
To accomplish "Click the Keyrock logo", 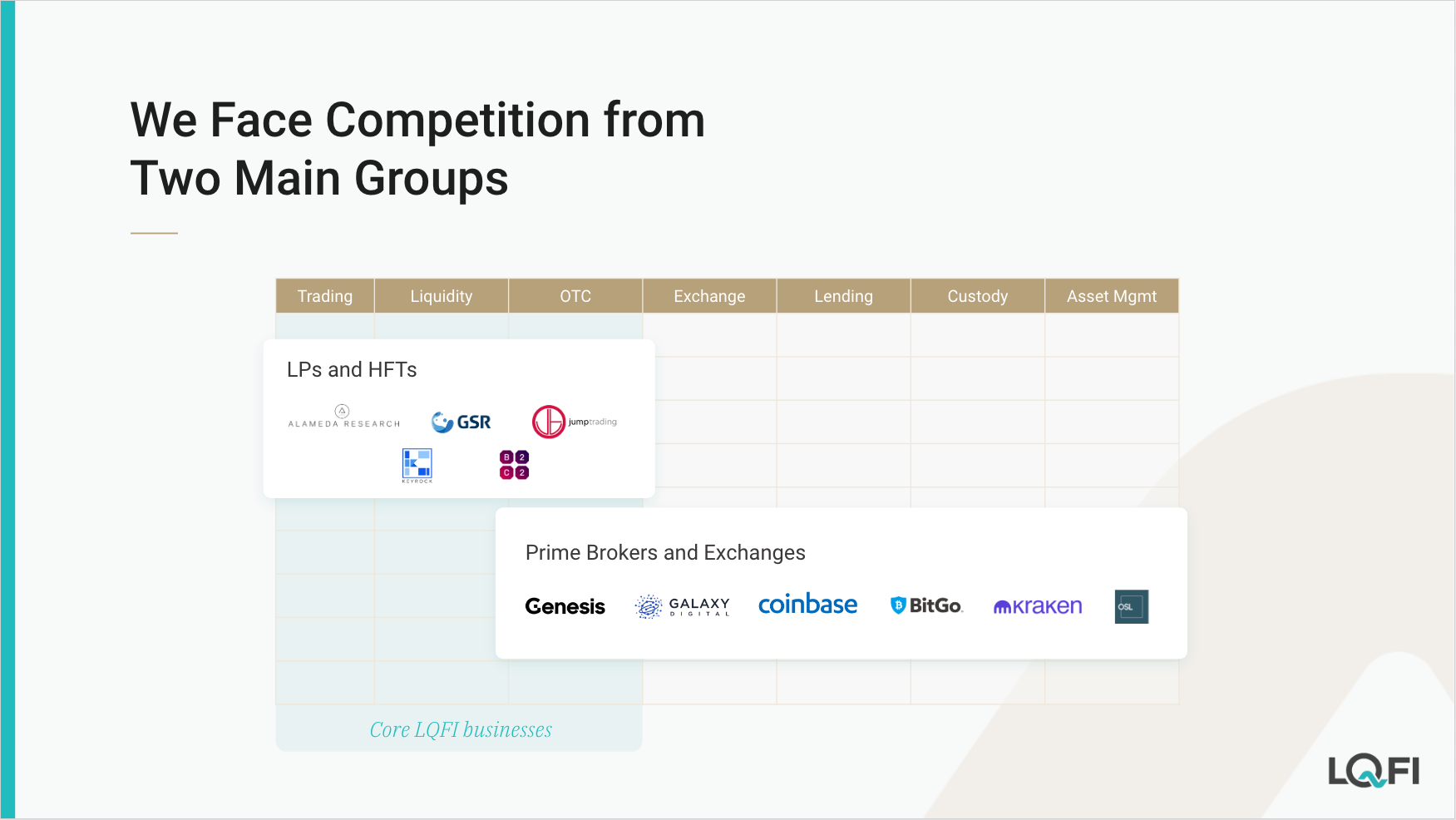I will coord(417,465).
